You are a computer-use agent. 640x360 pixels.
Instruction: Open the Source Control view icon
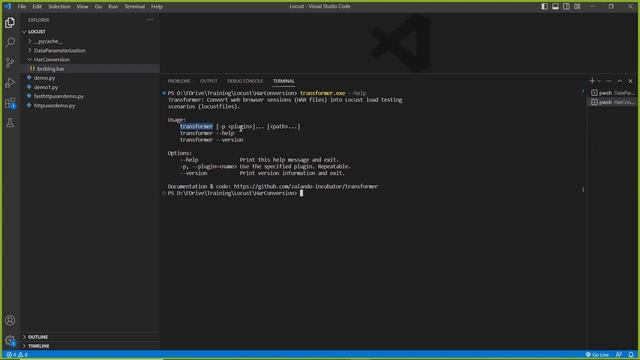10,62
